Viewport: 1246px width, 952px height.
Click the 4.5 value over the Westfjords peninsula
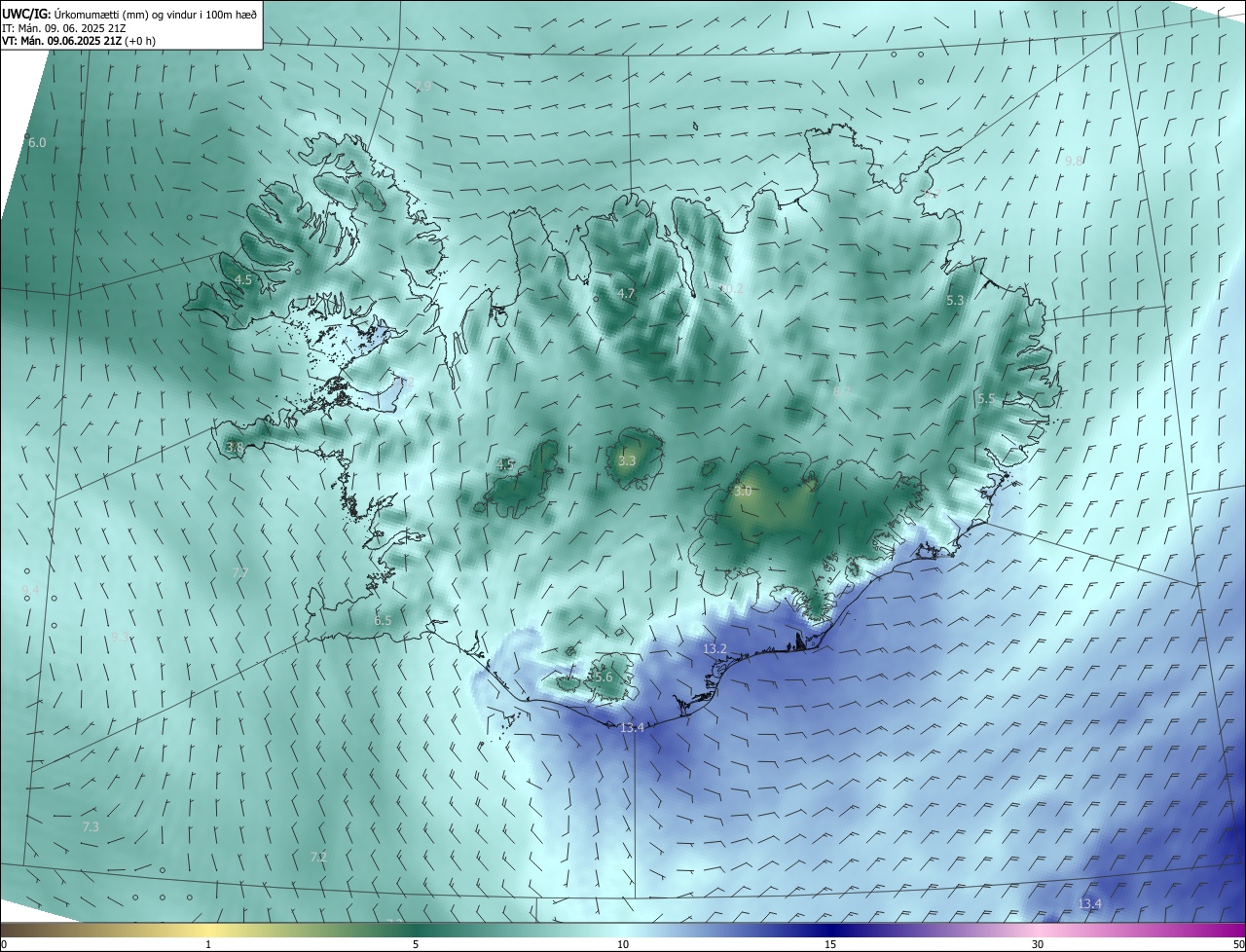pos(243,279)
